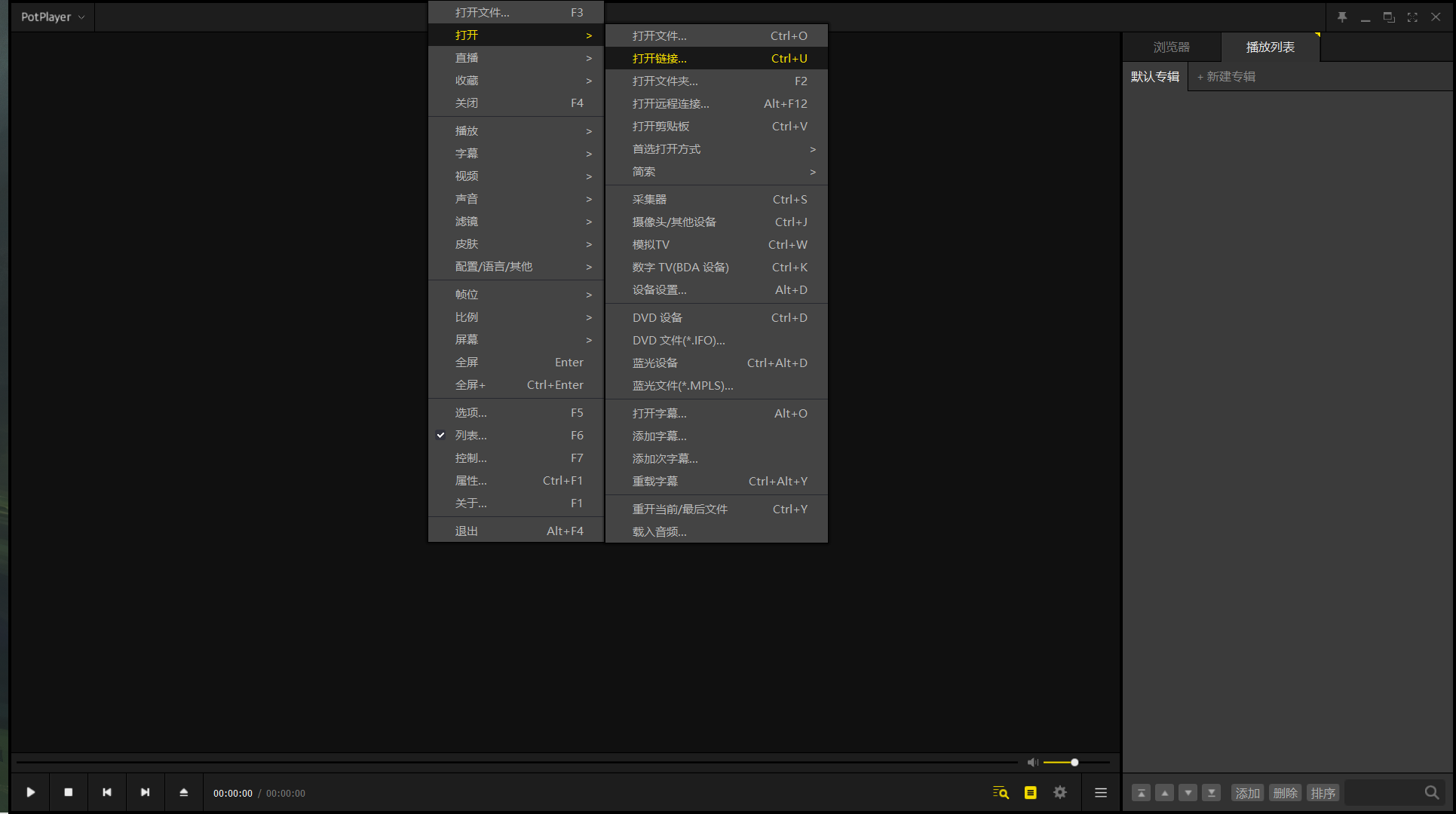Viewport: 1456px width, 814px height.
Task: Open the PotPlayer main menu dropdown
Action: pos(52,17)
